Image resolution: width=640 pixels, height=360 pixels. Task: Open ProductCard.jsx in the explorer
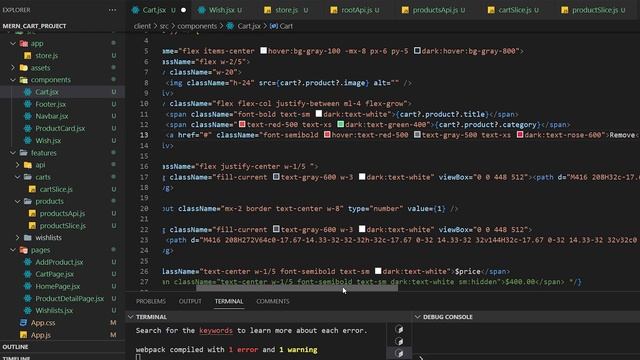[x=60, y=128]
